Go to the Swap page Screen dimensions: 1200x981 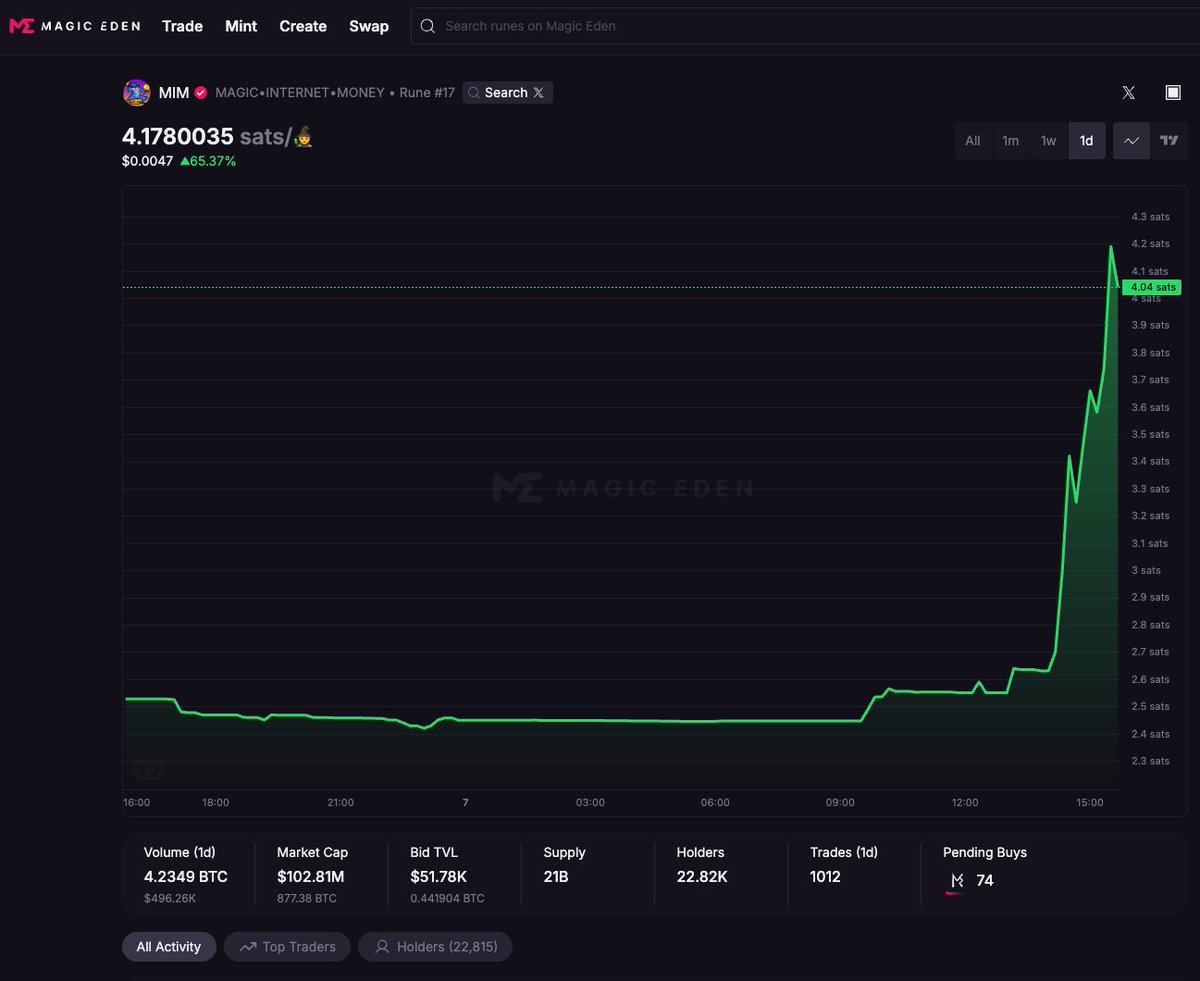[x=369, y=26]
